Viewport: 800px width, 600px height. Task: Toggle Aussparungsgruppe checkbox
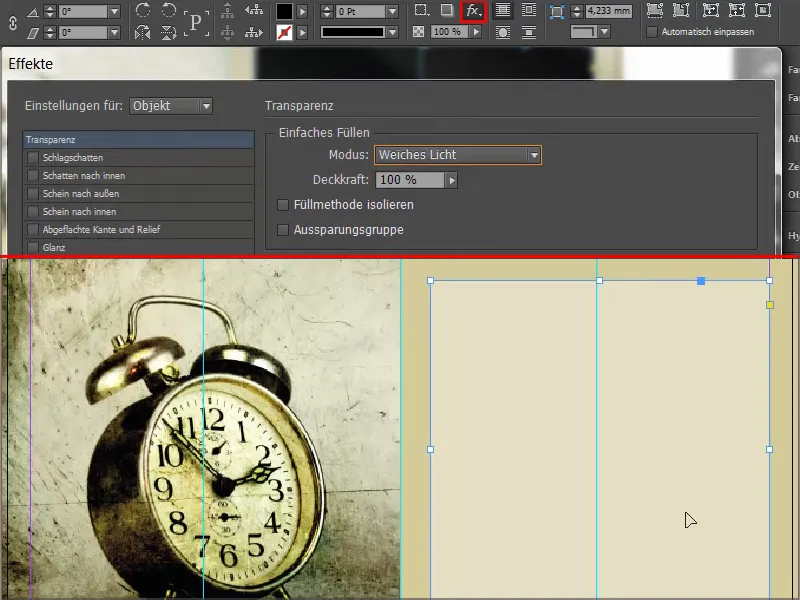[x=283, y=230]
